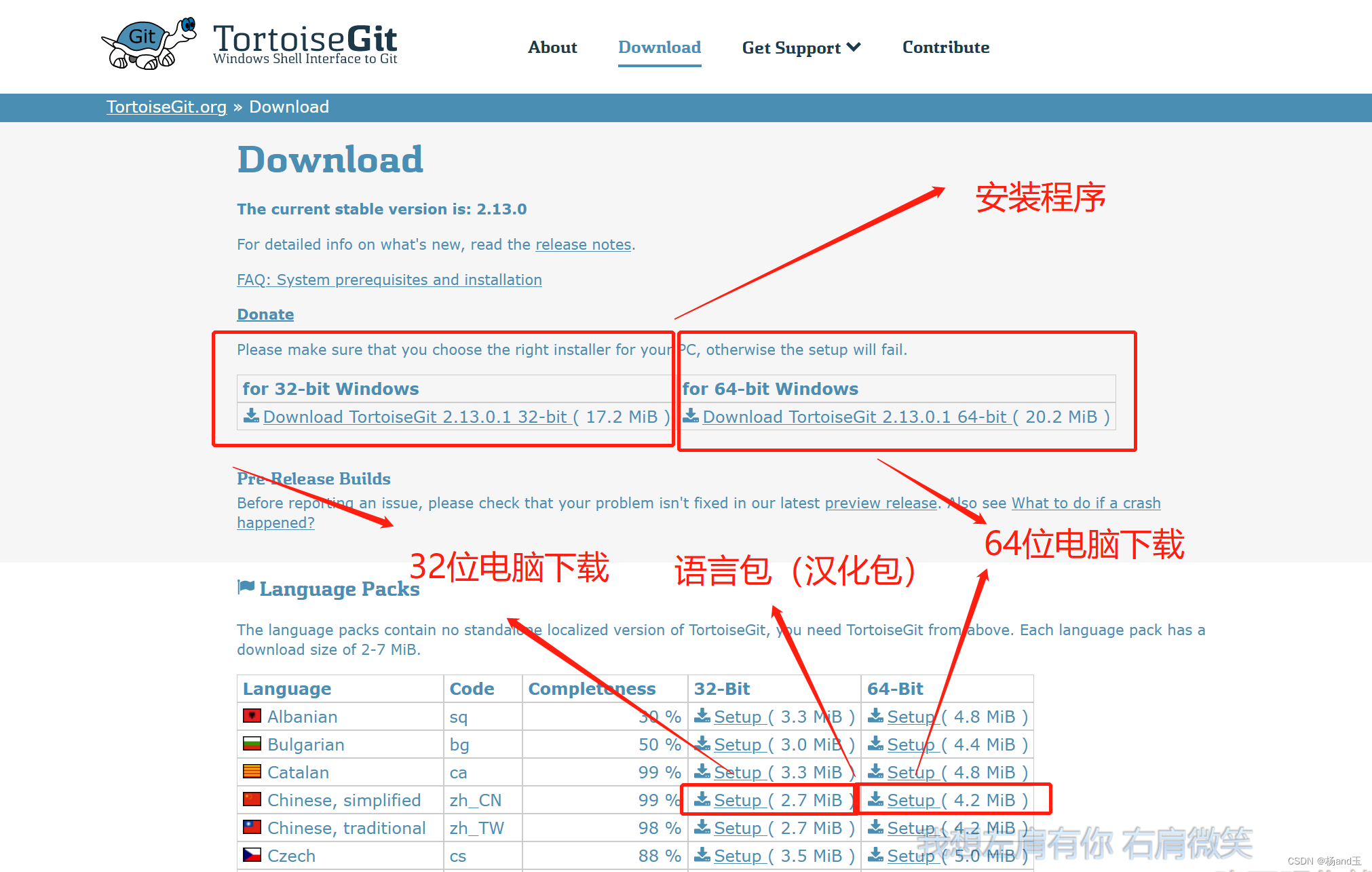Click the download icon for 32-bit TortoiseGit installer

click(x=250, y=416)
